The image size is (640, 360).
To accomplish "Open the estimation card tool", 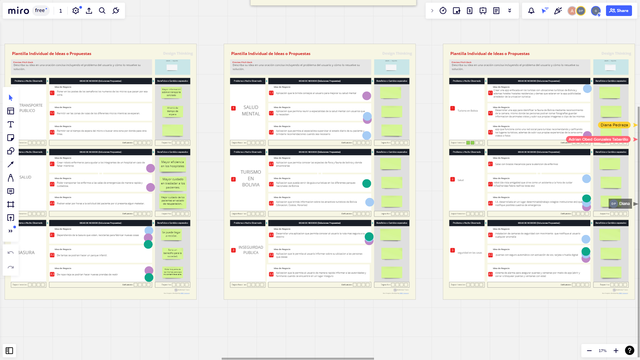I will 470,11.
